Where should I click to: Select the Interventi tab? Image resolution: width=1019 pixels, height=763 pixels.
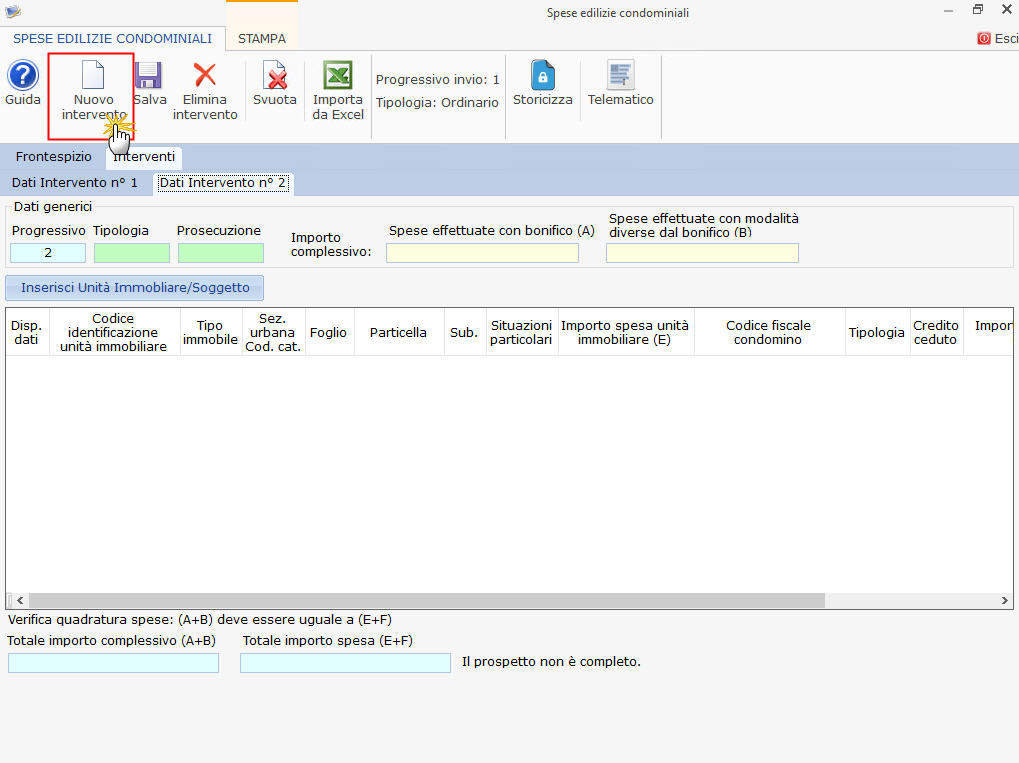click(144, 157)
